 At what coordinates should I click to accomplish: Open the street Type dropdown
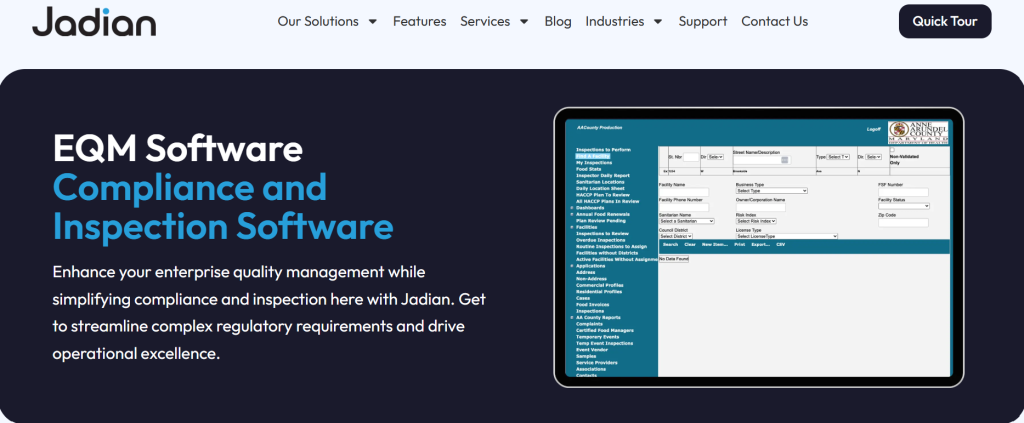click(838, 157)
